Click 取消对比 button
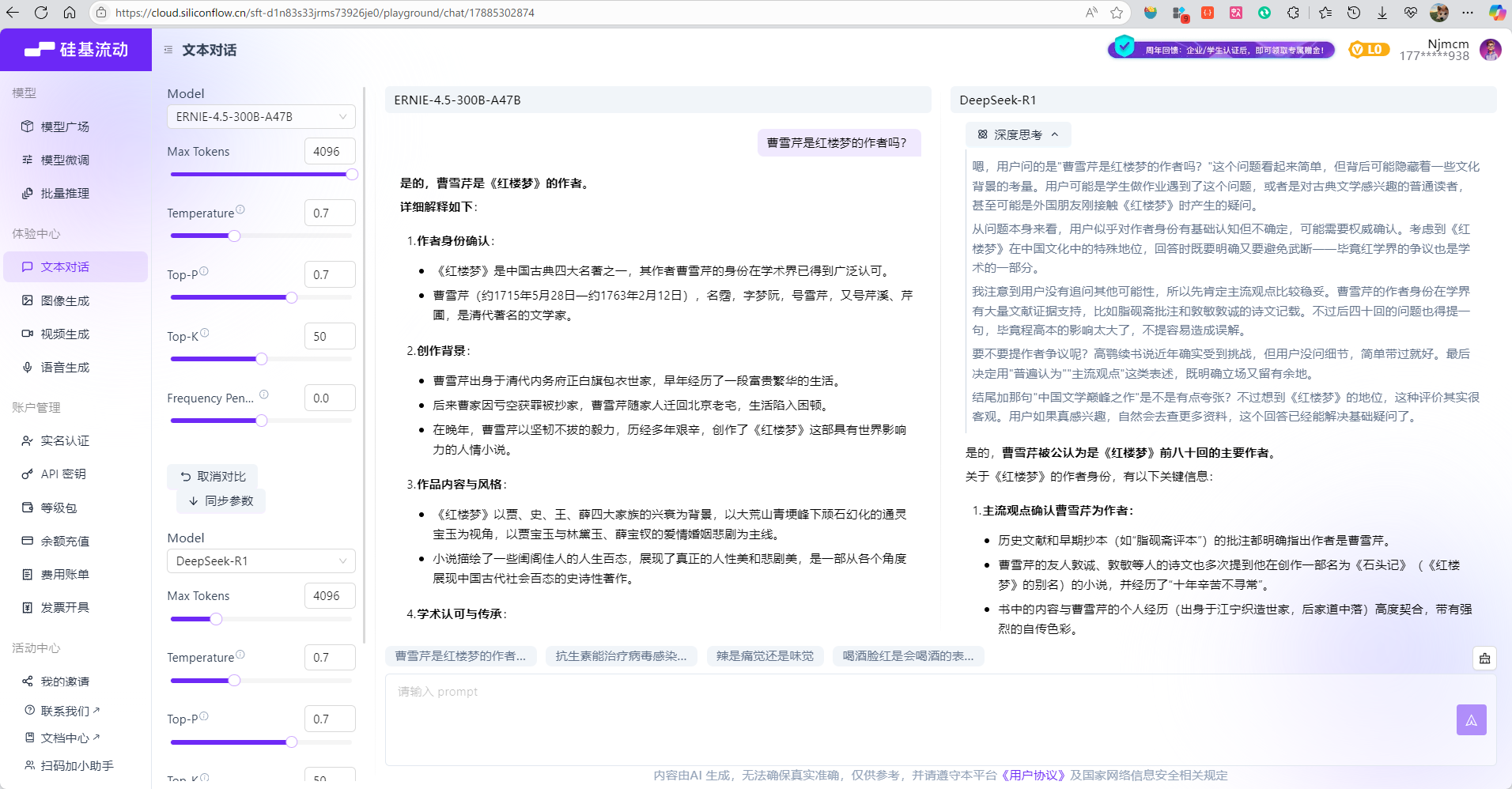 (212, 476)
